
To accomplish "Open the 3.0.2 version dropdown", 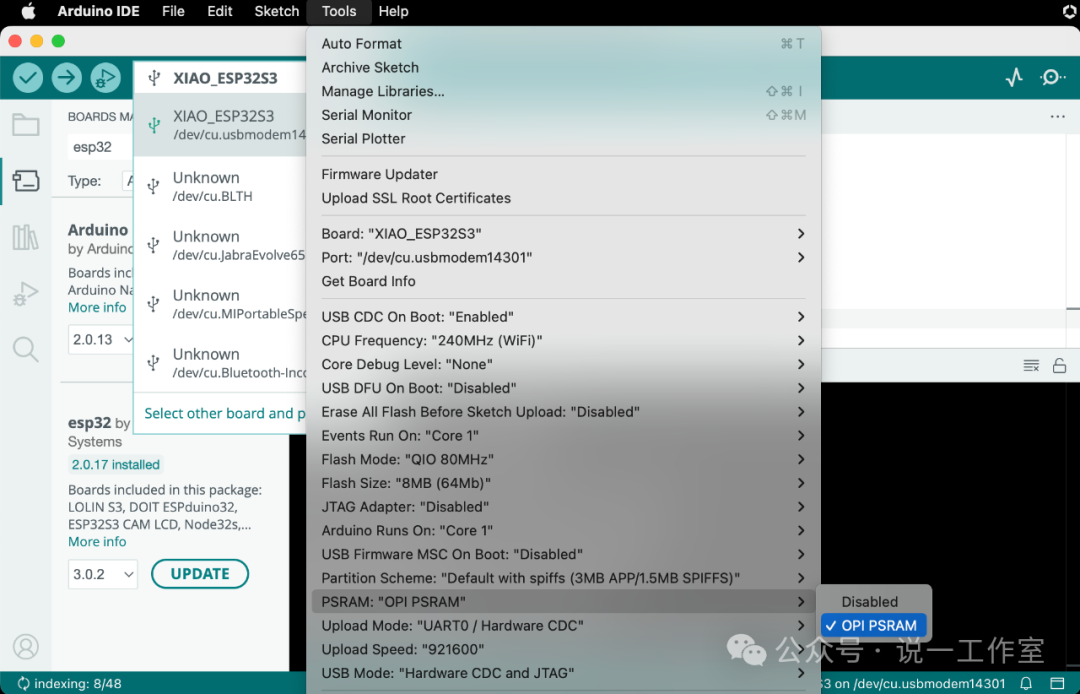I will [103, 574].
